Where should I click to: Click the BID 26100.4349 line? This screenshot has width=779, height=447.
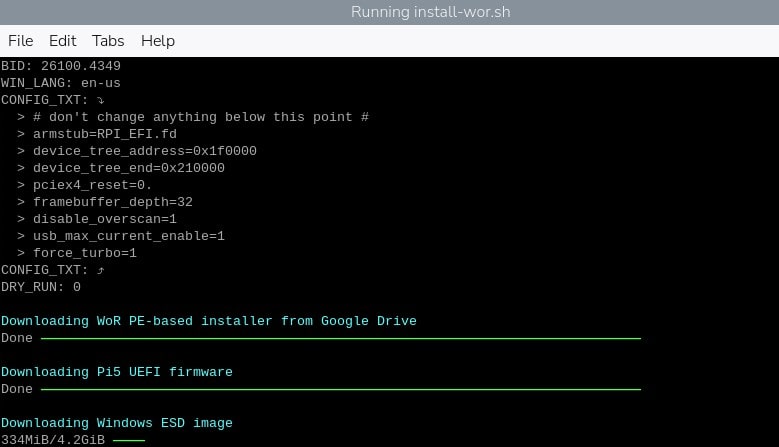tap(60, 66)
